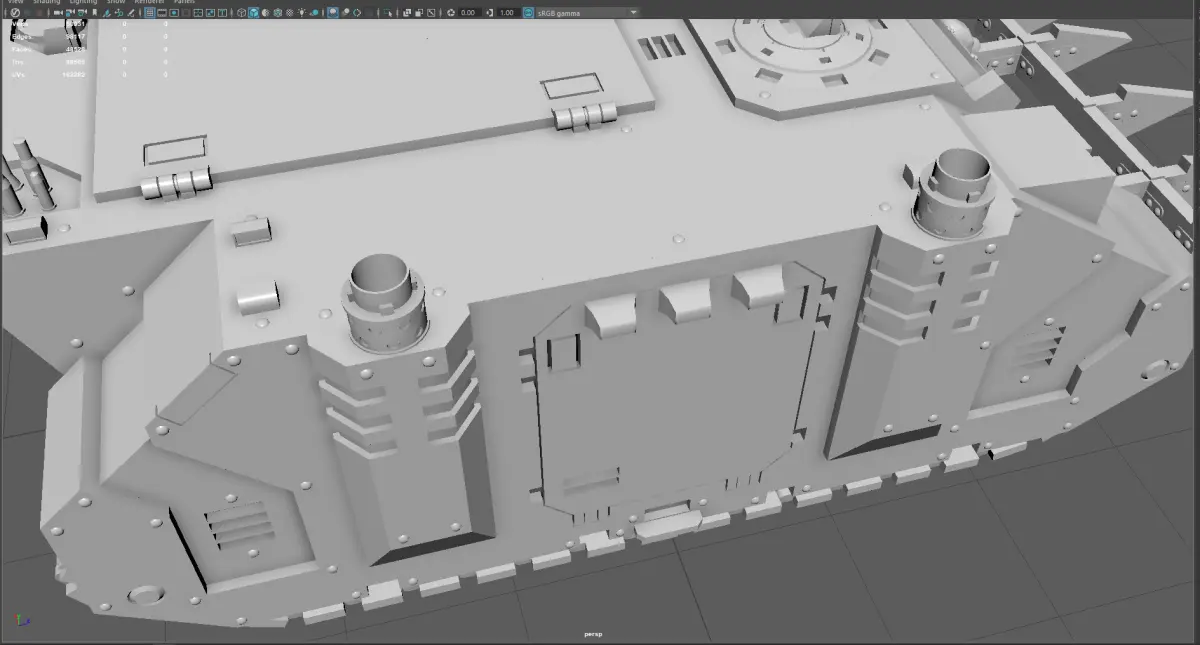Activate the 2D Pan/Zoom icon
1200x645 pixels.
(119, 13)
